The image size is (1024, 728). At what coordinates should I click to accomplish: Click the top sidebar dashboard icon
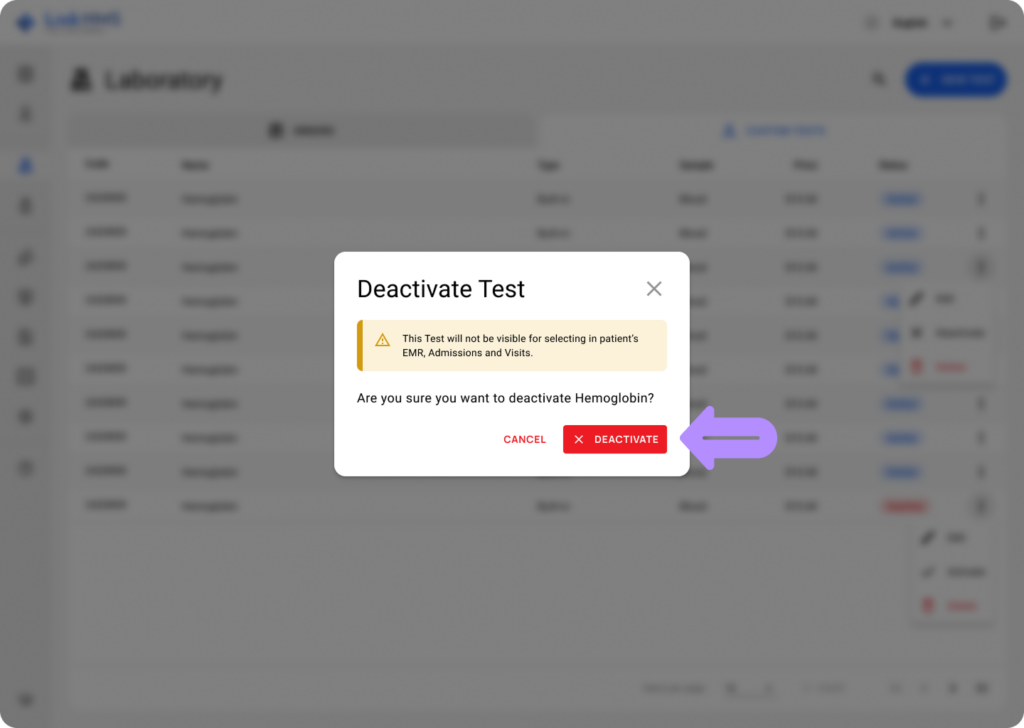coord(26,73)
